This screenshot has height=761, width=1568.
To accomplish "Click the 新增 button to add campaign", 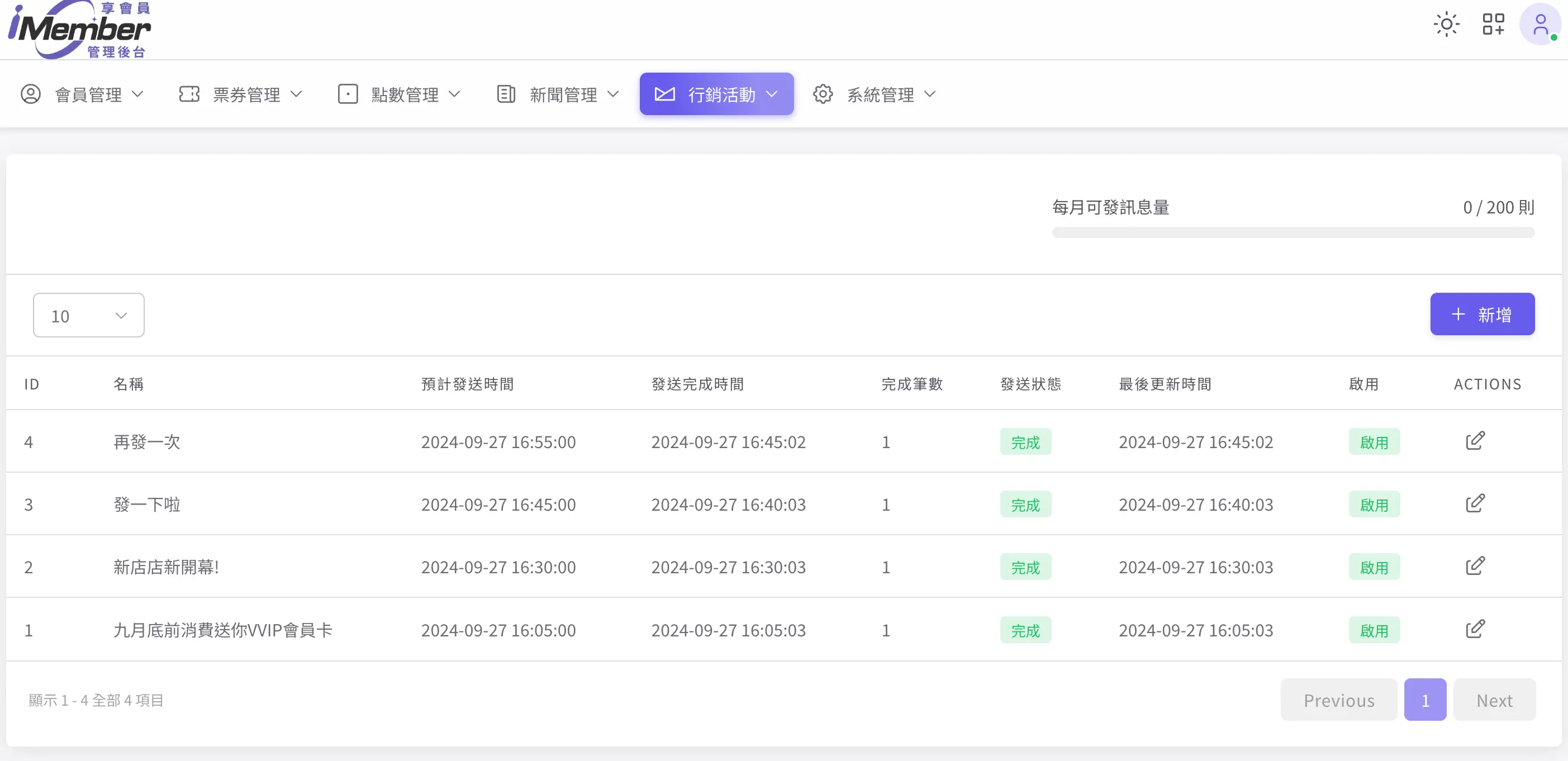I will (1482, 314).
